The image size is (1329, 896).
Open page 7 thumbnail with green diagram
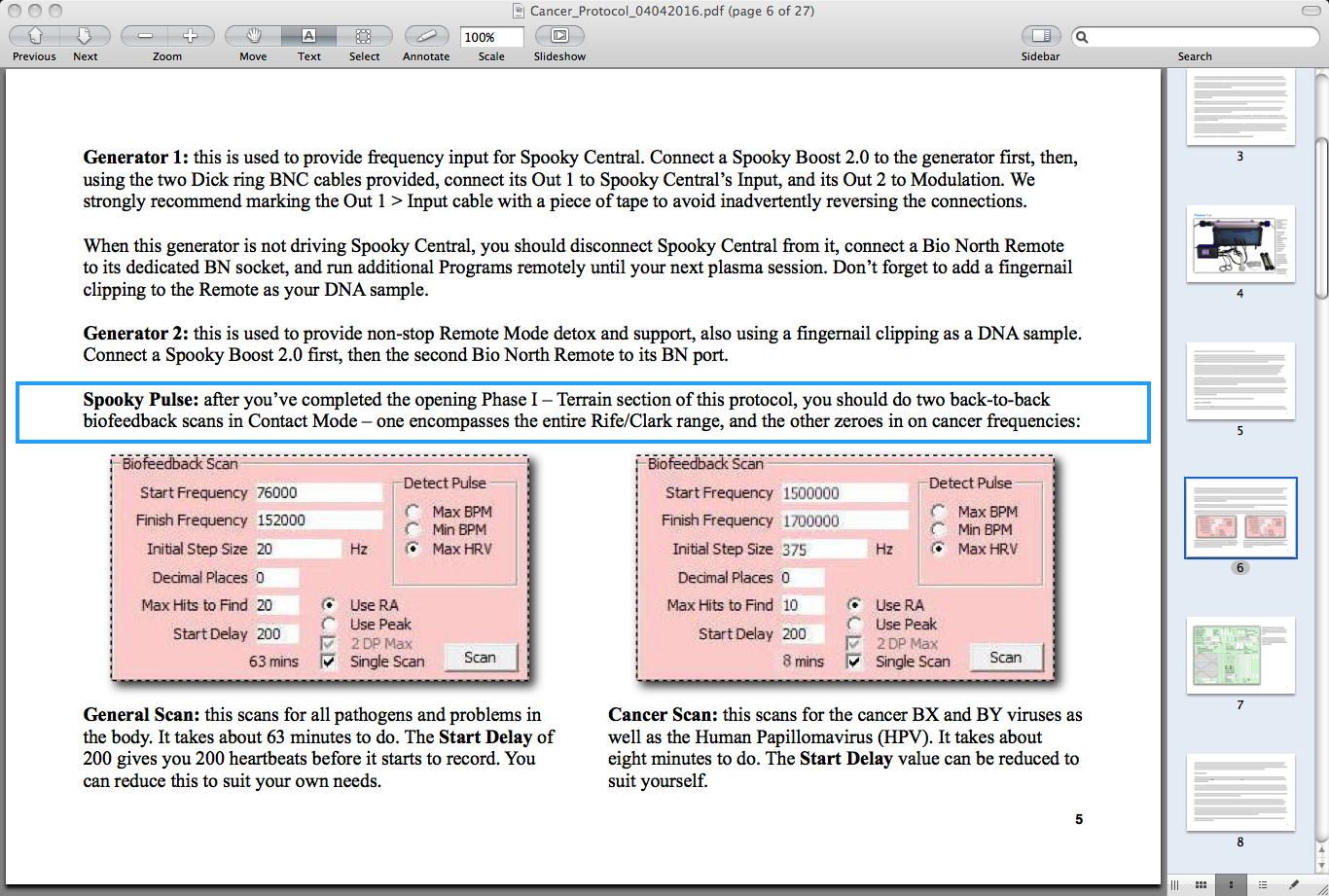pyautogui.click(x=1239, y=656)
